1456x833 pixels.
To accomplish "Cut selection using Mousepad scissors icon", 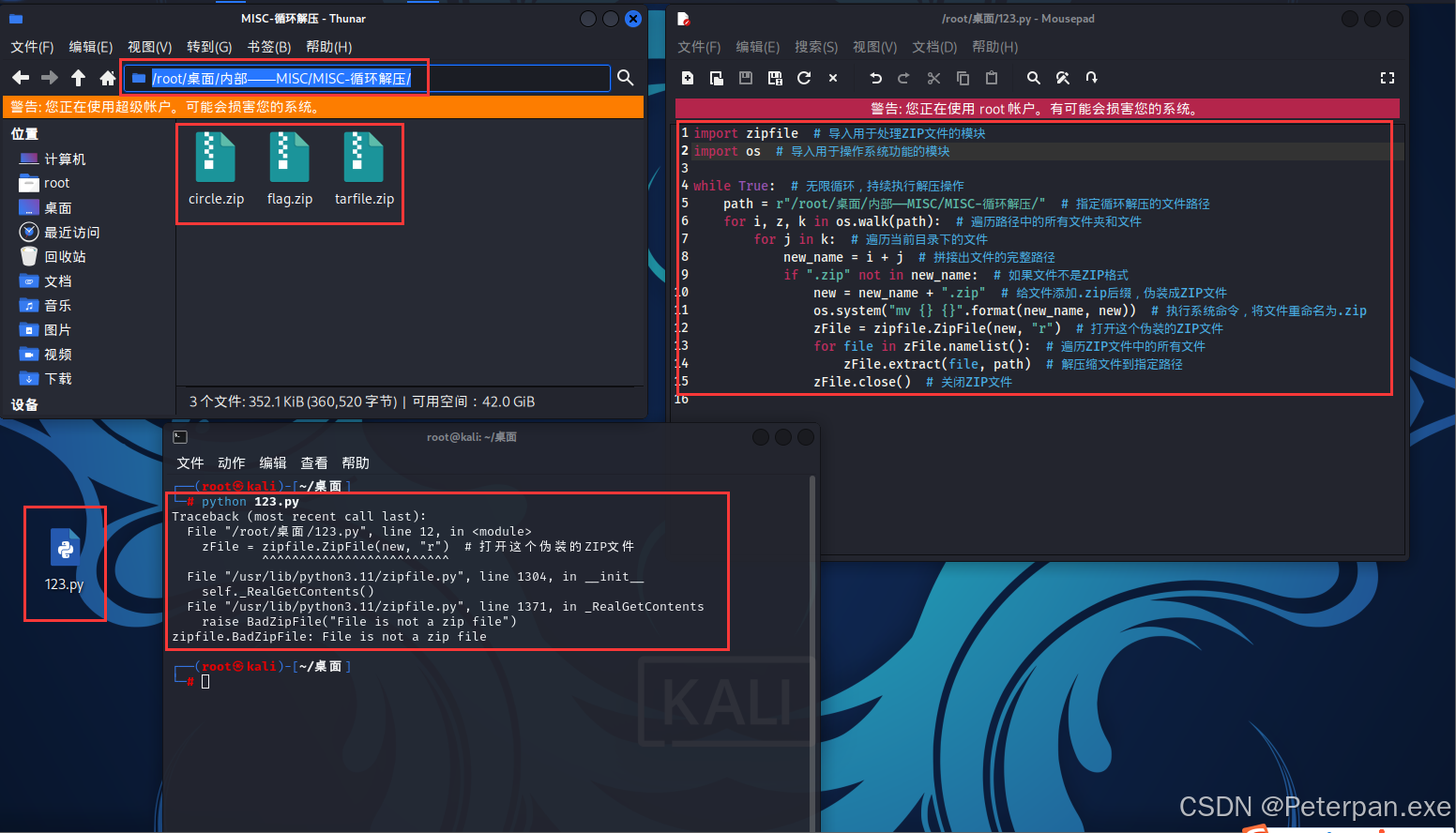I will click(933, 78).
